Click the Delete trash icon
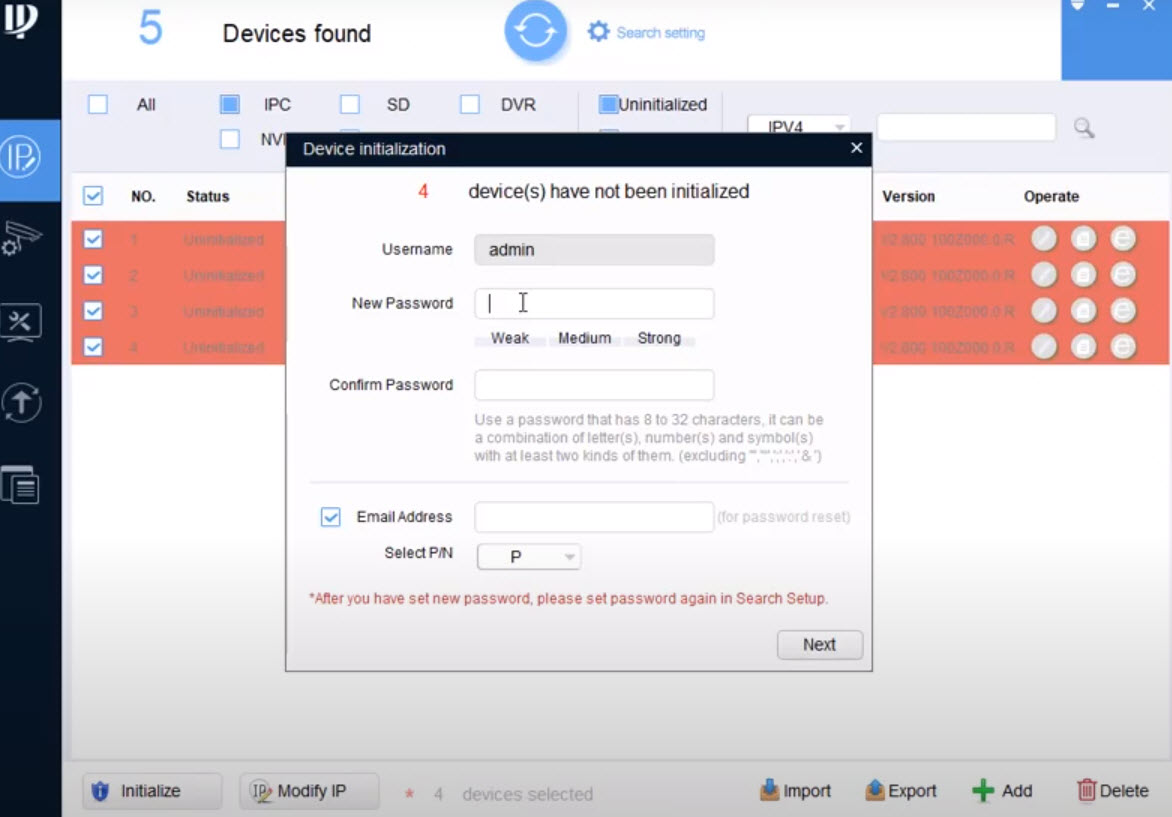The image size is (1172, 817). pos(1086,790)
